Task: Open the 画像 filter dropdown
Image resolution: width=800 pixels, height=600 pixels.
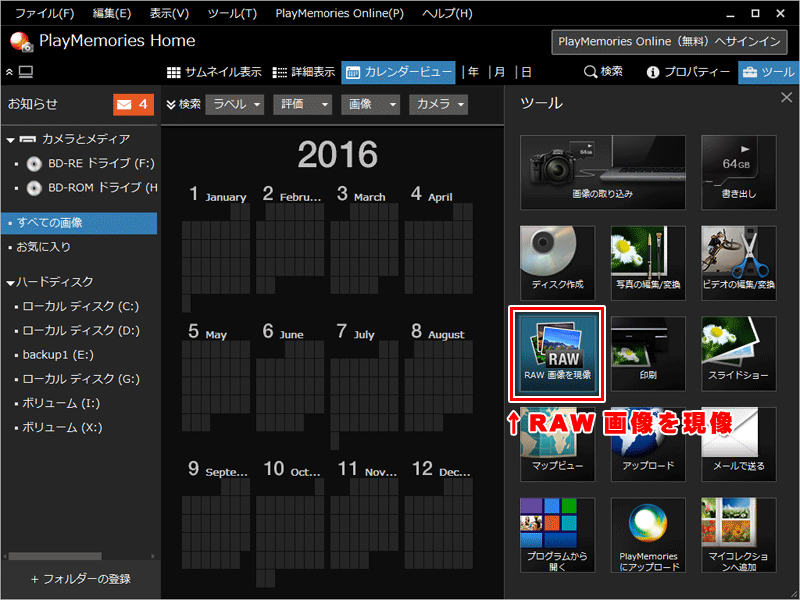Action: click(x=370, y=105)
